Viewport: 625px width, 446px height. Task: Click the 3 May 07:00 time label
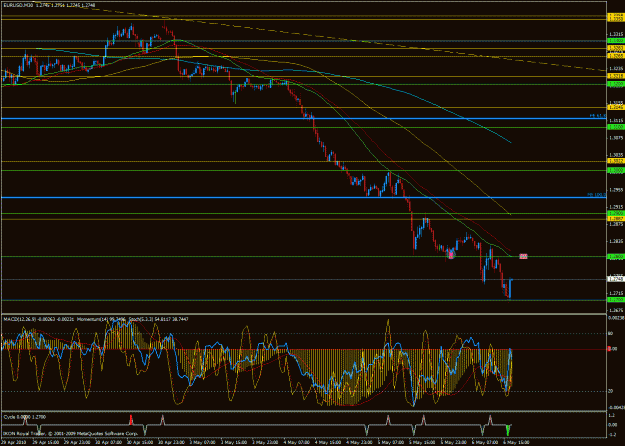202,443
